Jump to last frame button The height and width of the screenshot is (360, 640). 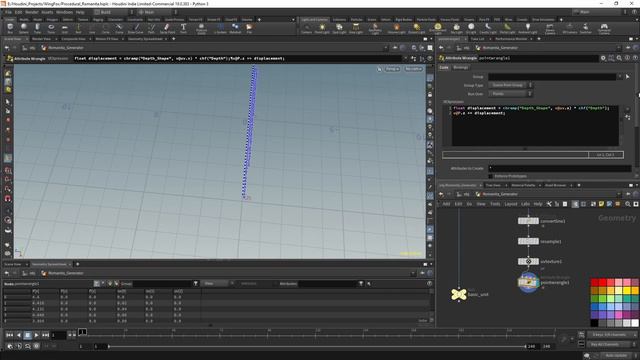pos(45,335)
